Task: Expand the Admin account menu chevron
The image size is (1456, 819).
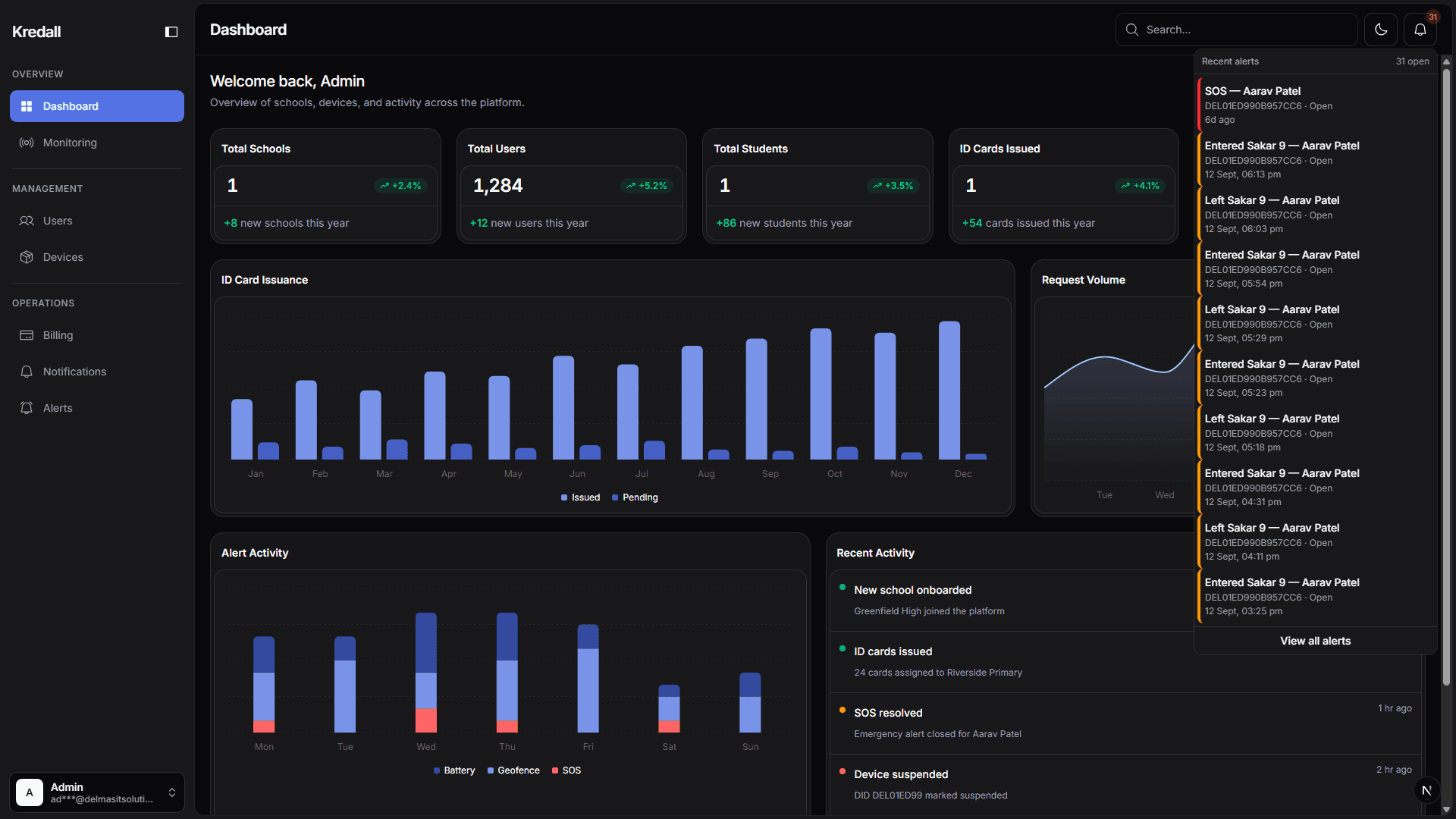Action: point(172,792)
